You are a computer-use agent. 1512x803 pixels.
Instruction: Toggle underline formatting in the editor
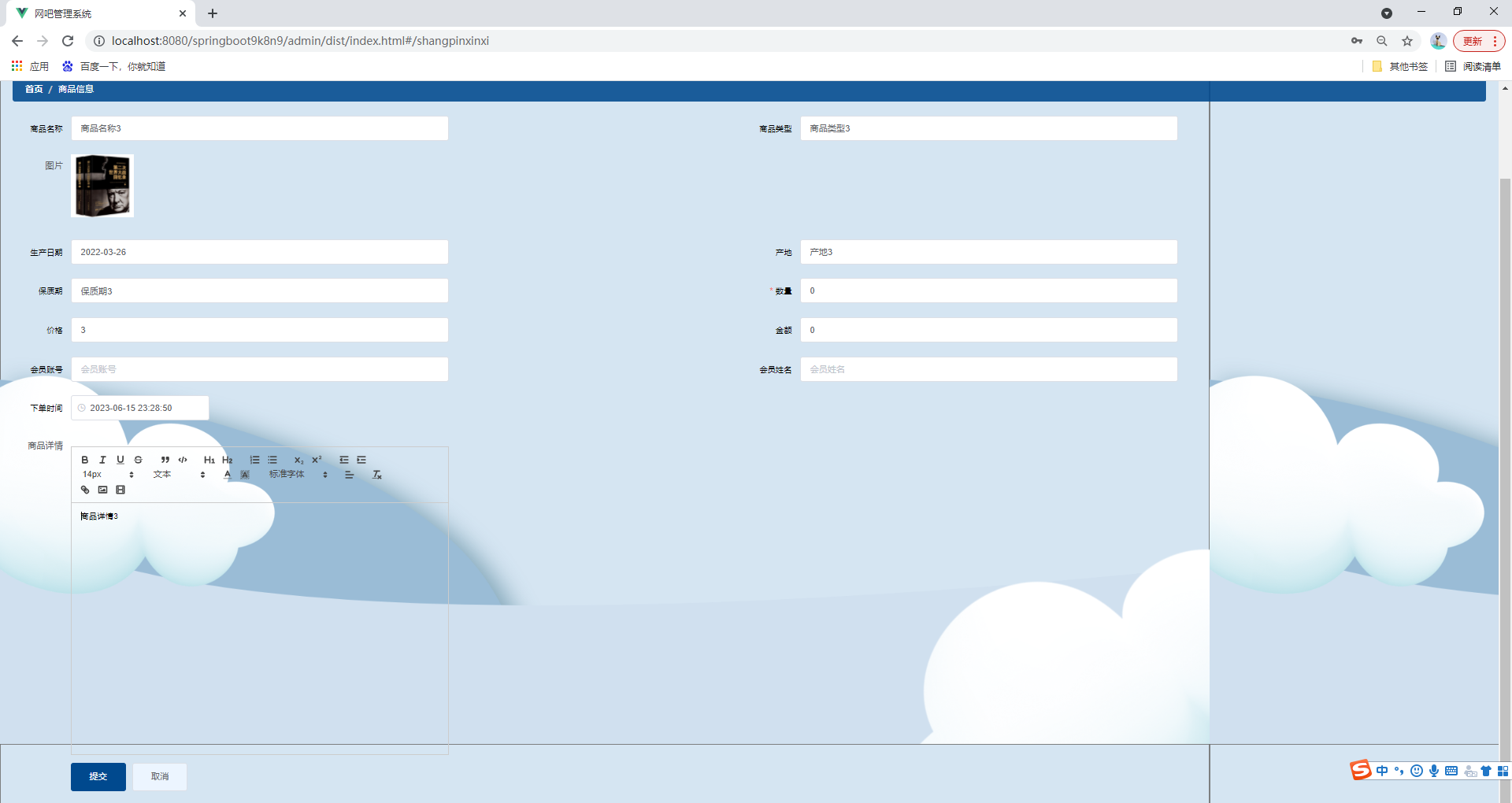120,460
